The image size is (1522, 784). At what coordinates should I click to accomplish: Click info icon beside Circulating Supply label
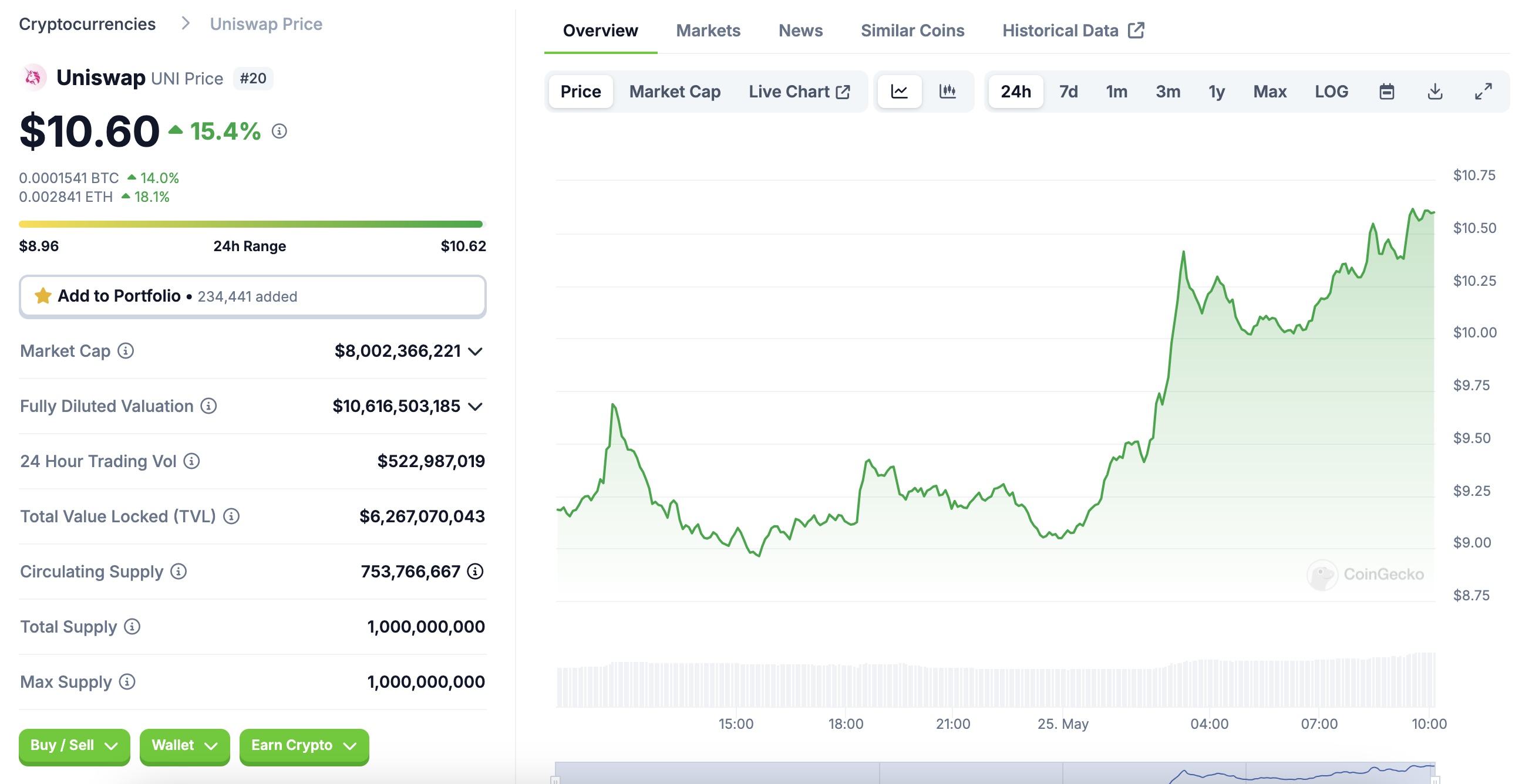coord(179,572)
